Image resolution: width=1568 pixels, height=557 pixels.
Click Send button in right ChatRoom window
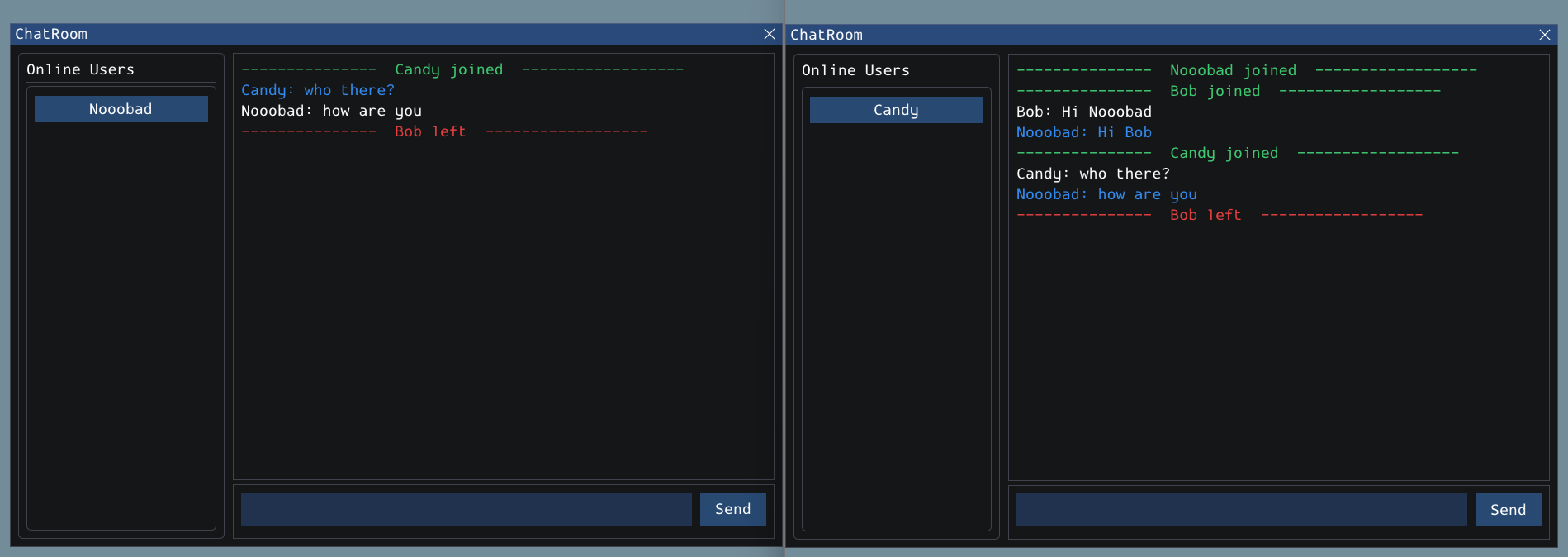coord(1508,510)
